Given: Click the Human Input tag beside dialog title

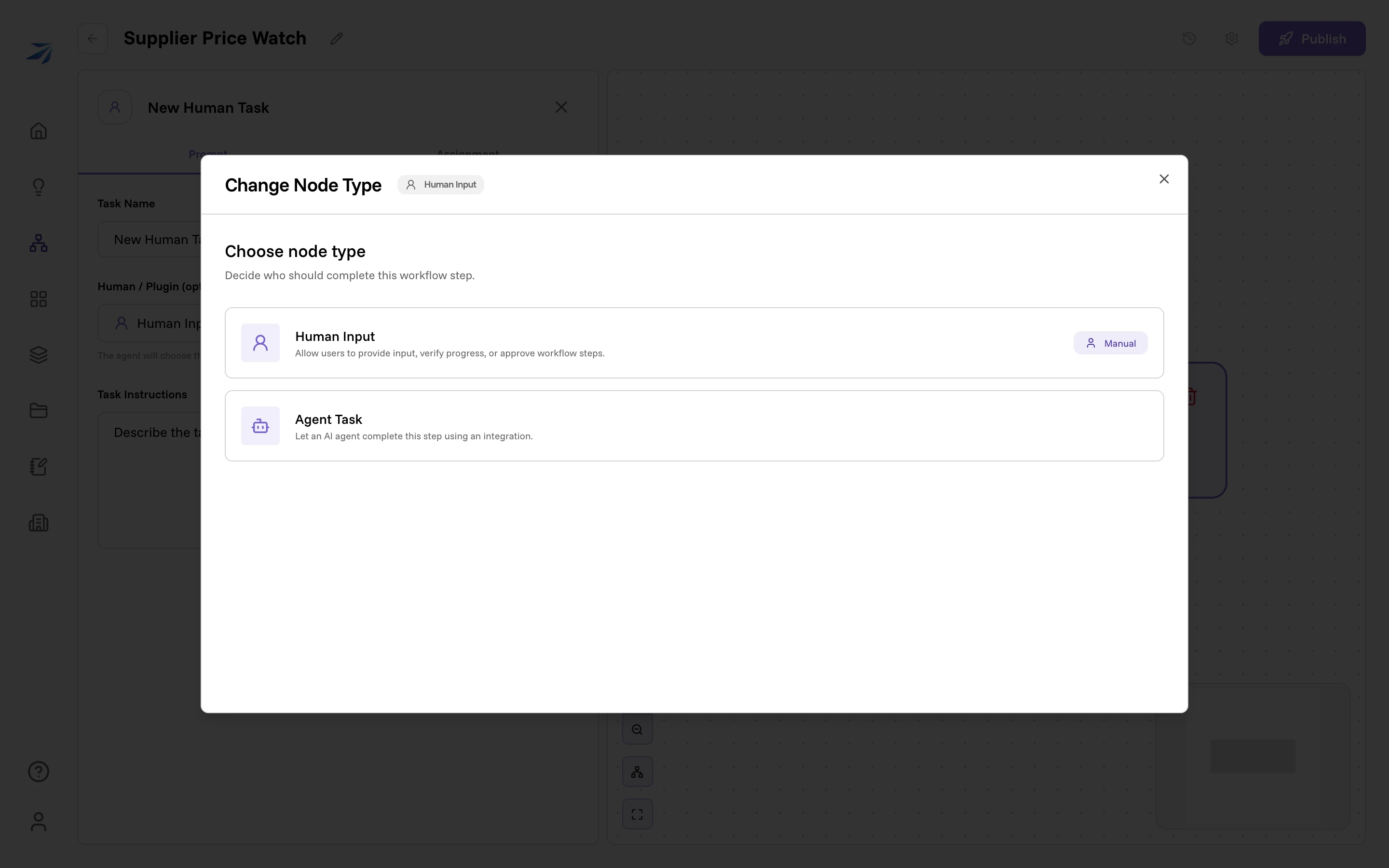Looking at the screenshot, I should click(x=440, y=184).
